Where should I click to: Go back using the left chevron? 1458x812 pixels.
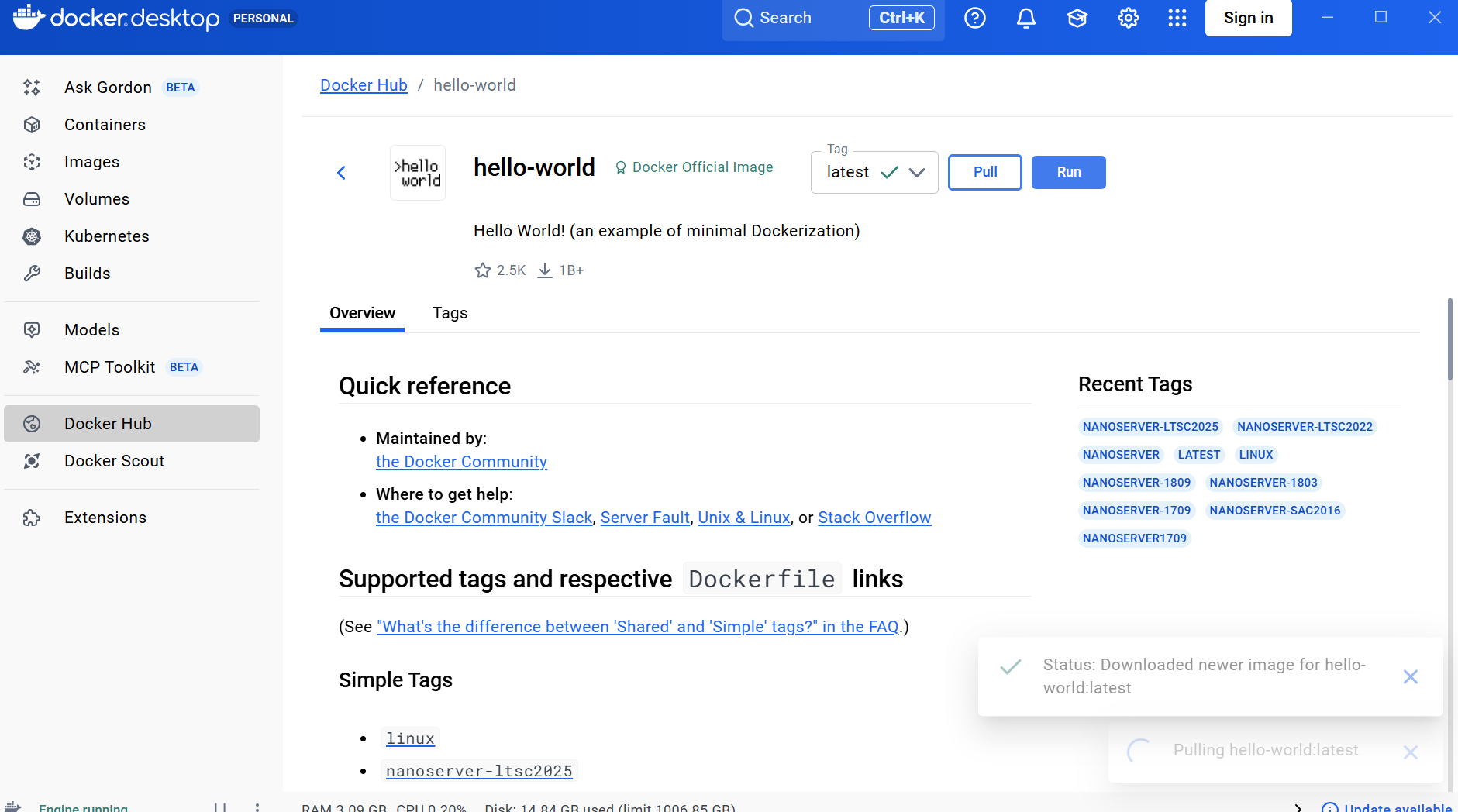point(341,173)
